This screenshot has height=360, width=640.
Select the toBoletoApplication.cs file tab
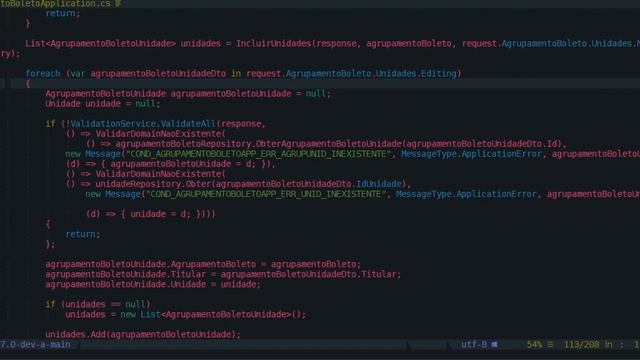[x=55, y=4]
